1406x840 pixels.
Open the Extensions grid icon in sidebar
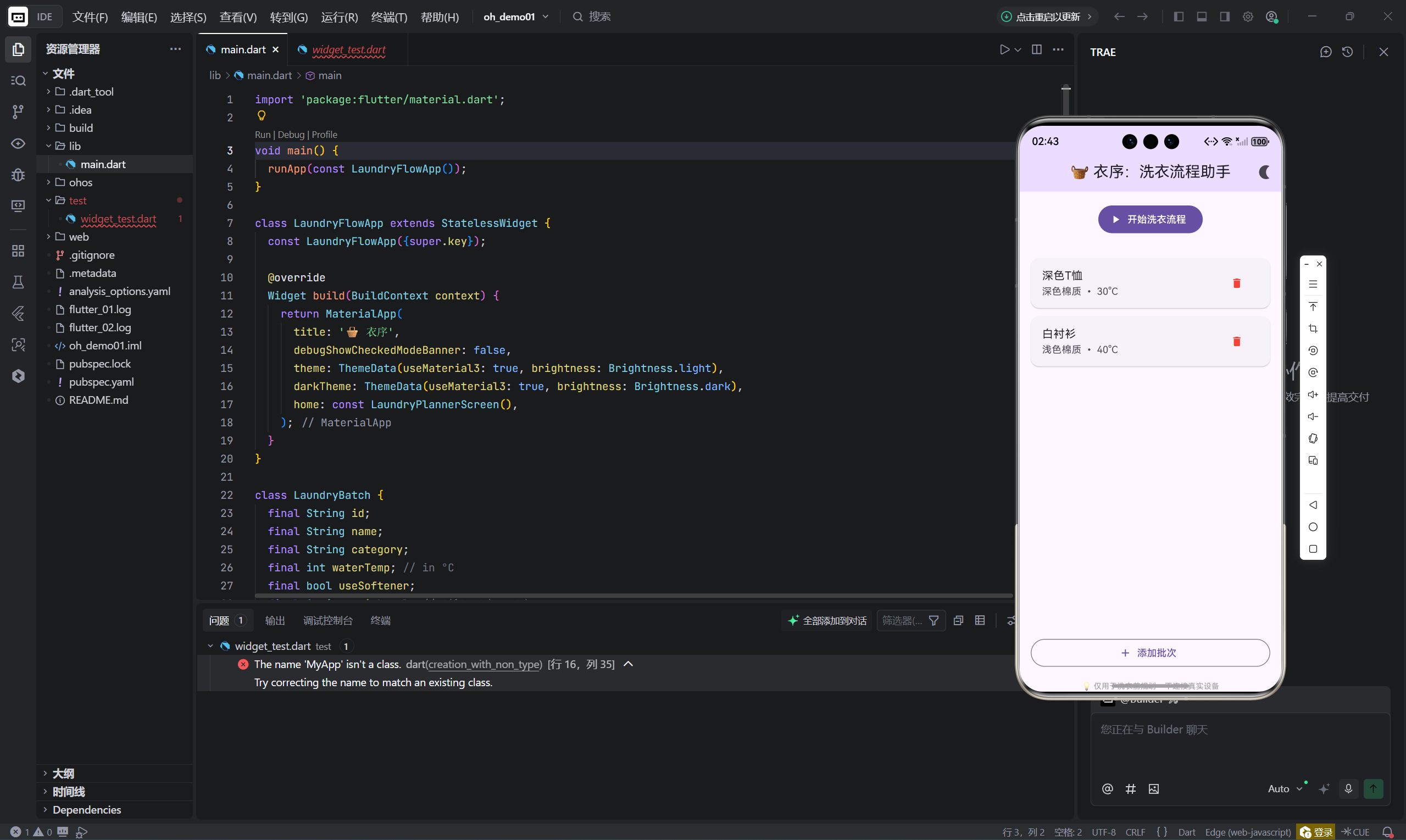18,251
